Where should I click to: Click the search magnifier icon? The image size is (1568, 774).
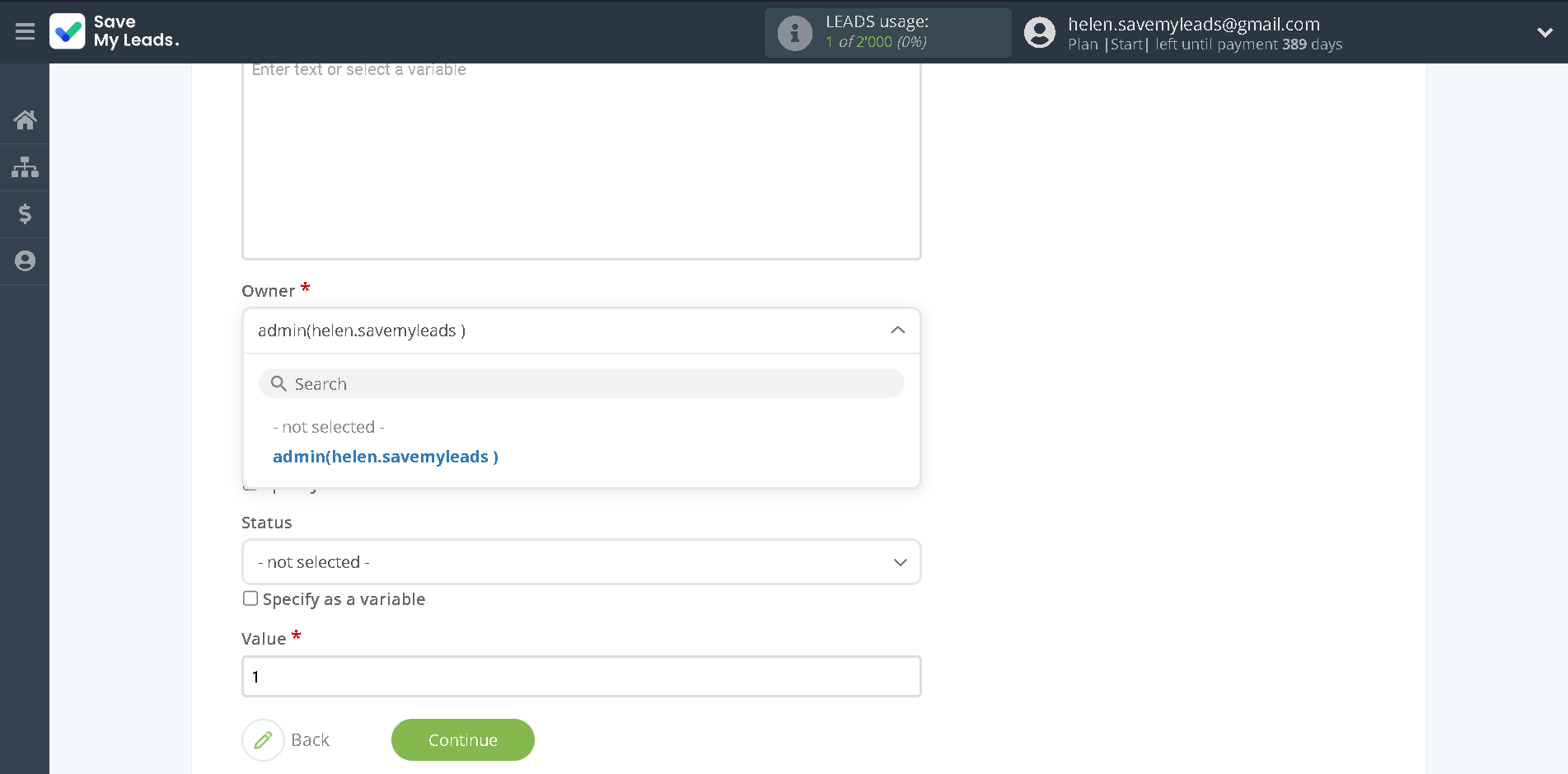[x=278, y=384]
